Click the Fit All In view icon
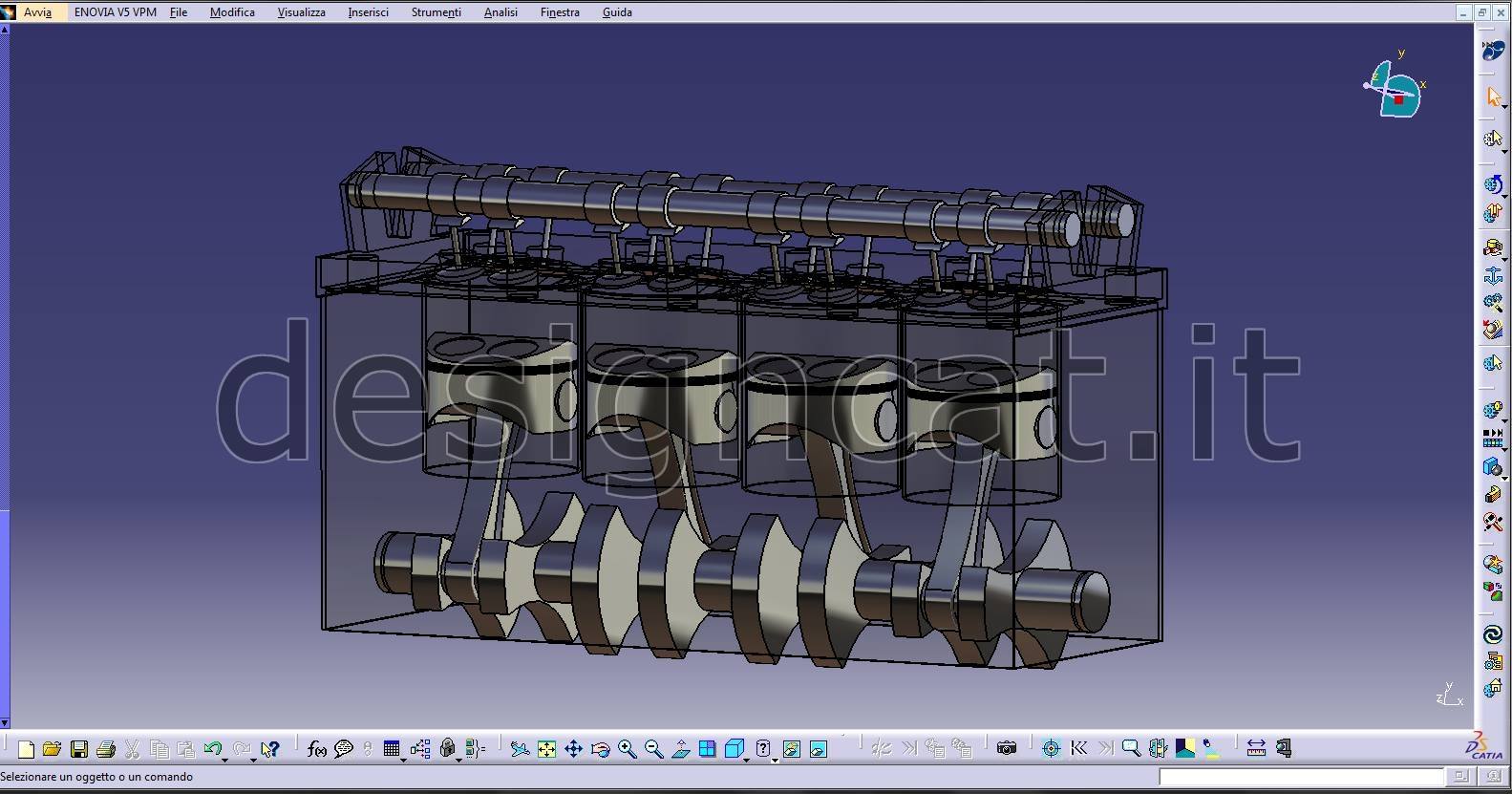Screen dimensions: 1512x794 click(x=546, y=749)
